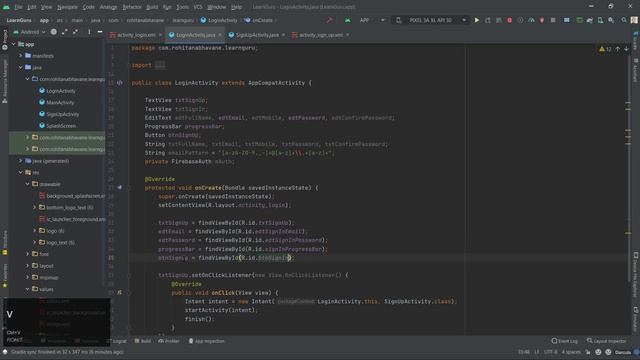Jump to previous highlighted error arrow
640x360 pixels.
click(618, 49)
